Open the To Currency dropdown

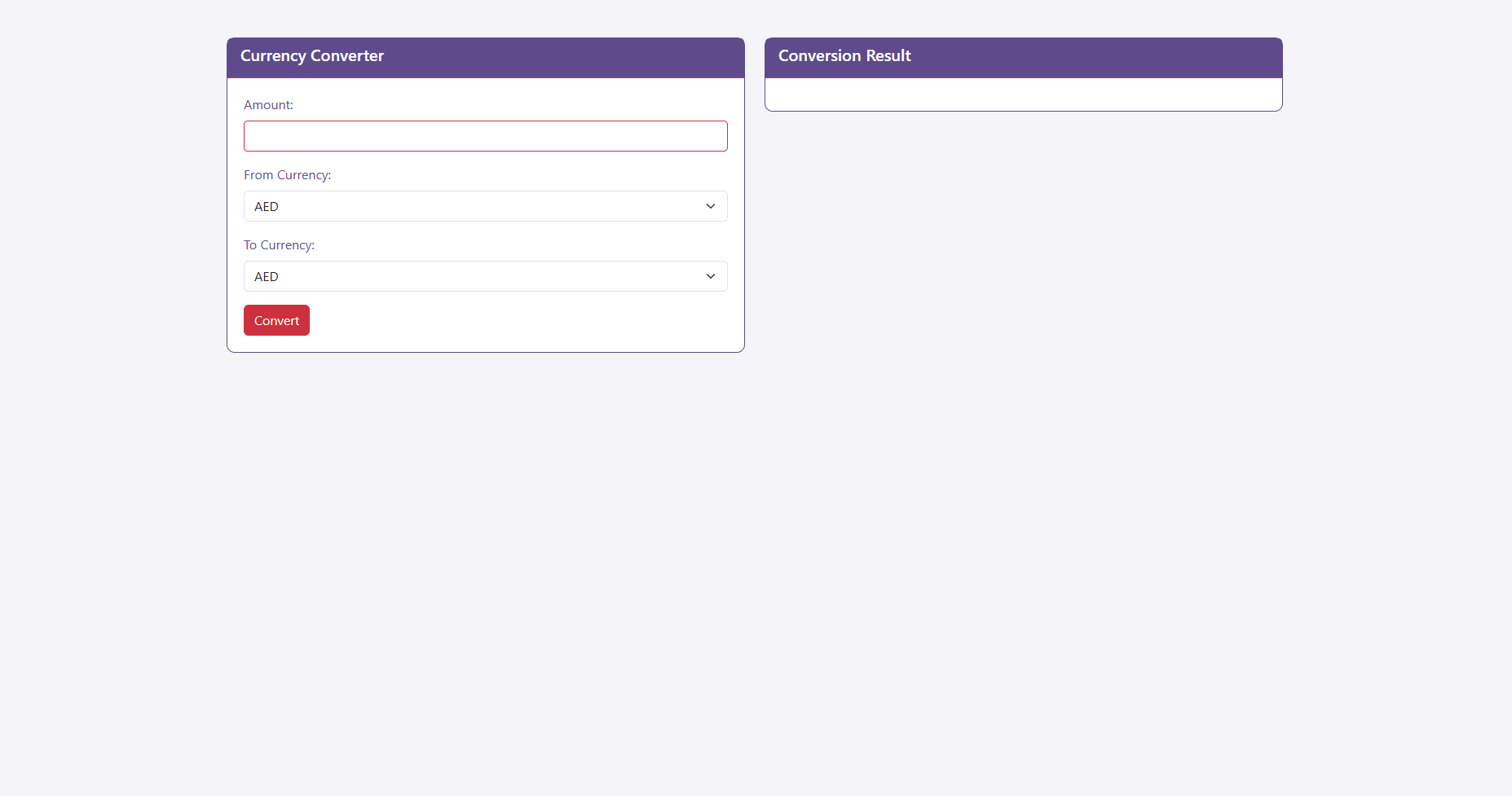(x=485, y=276)
